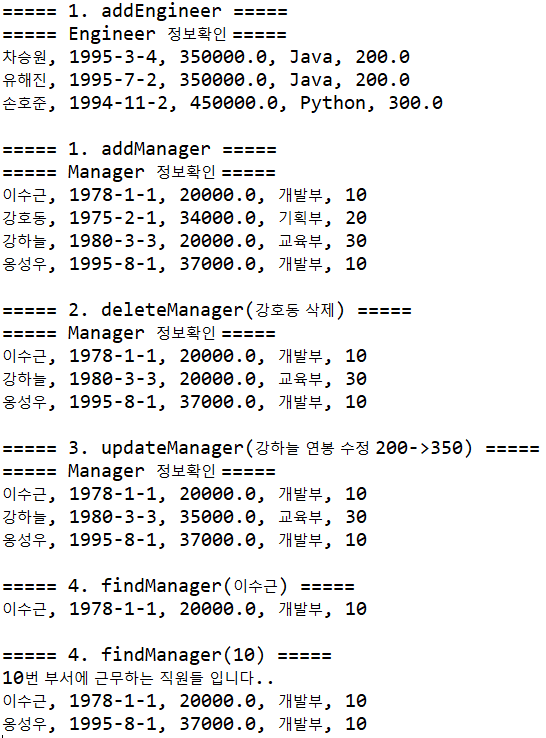This screenshot has height=738, width=546.
Task: Select the 강하늘 line with salary 35000.0
Action: click(x=185, y=517)
